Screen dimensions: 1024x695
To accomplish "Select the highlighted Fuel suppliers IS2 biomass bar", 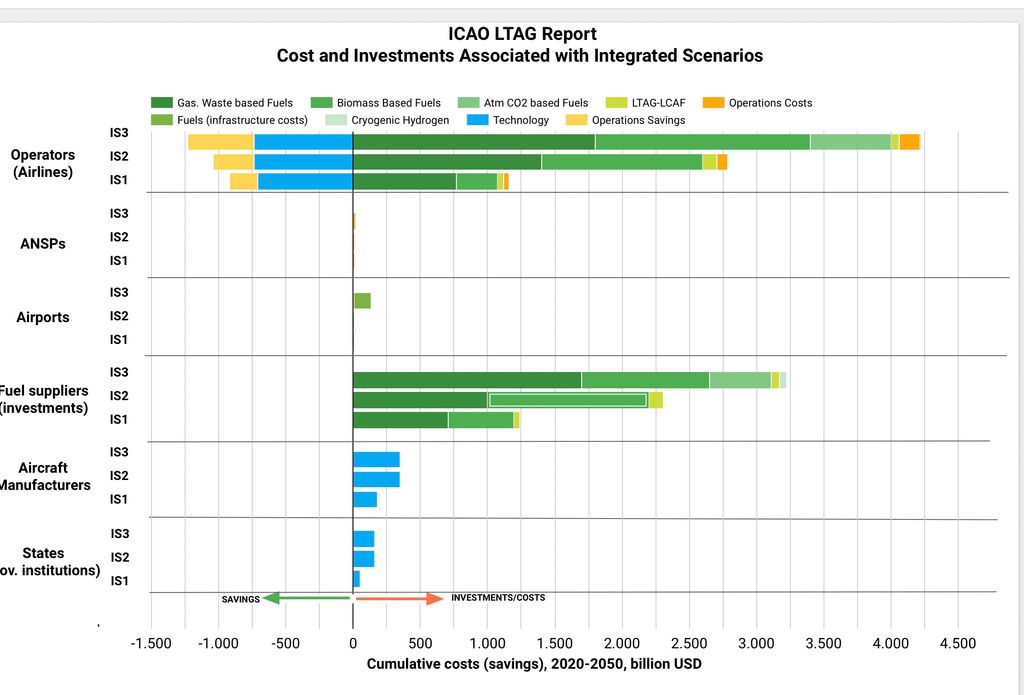I will (567, 400).
